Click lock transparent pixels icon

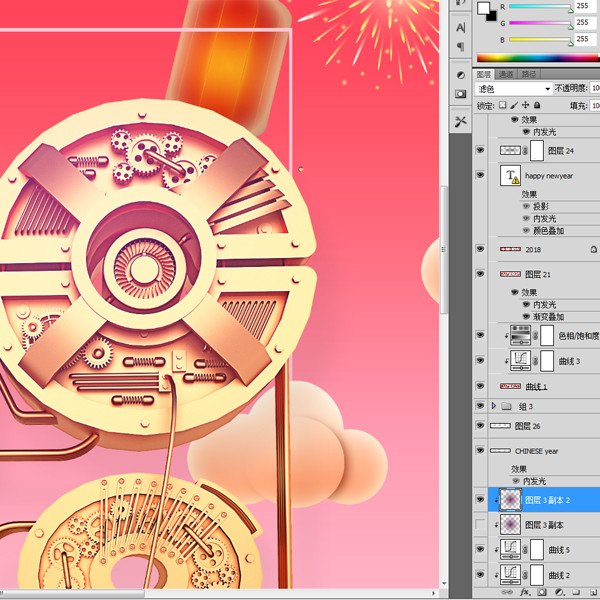pos(502,105)
